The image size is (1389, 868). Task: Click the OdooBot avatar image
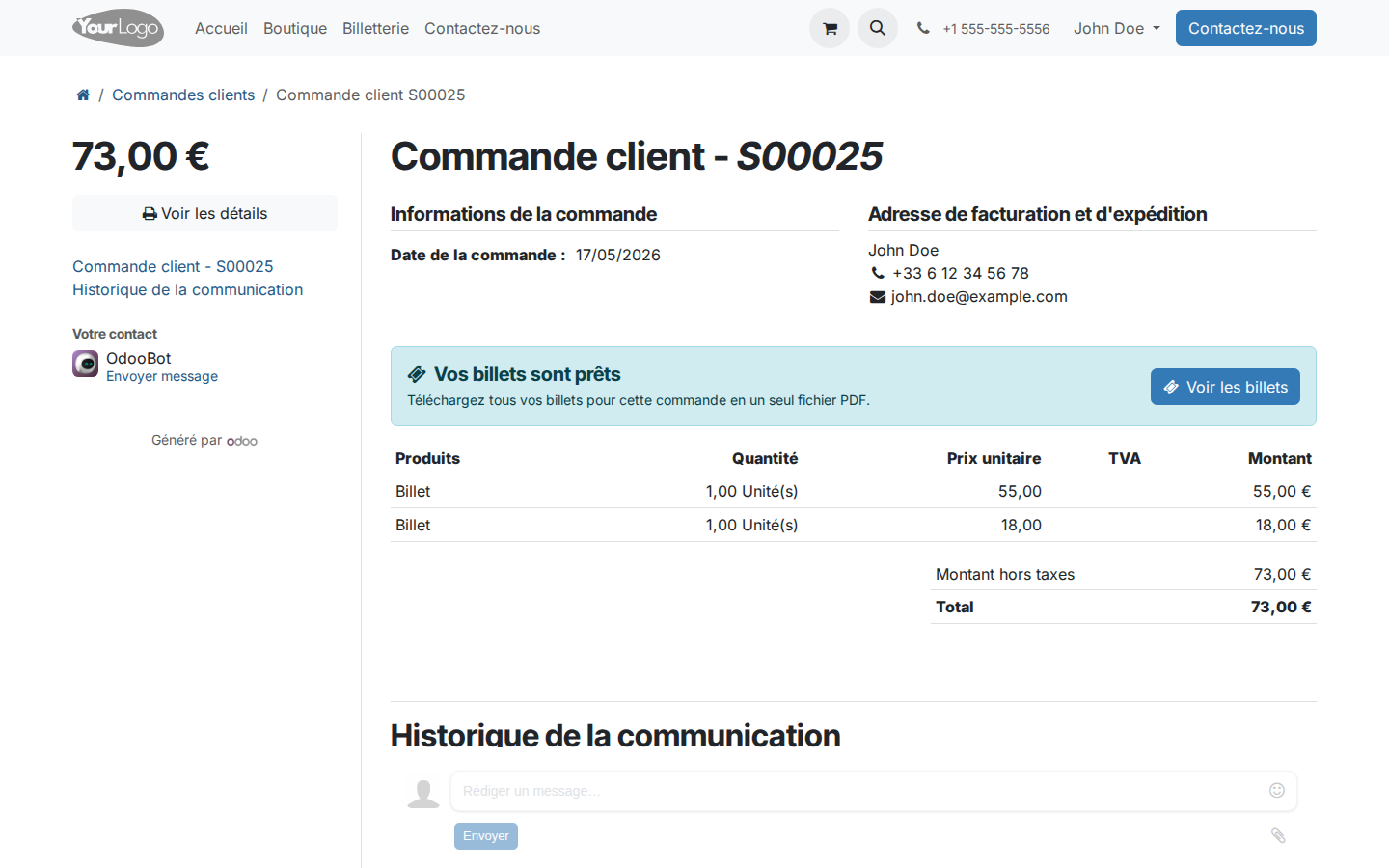click(x=85, y=364)
